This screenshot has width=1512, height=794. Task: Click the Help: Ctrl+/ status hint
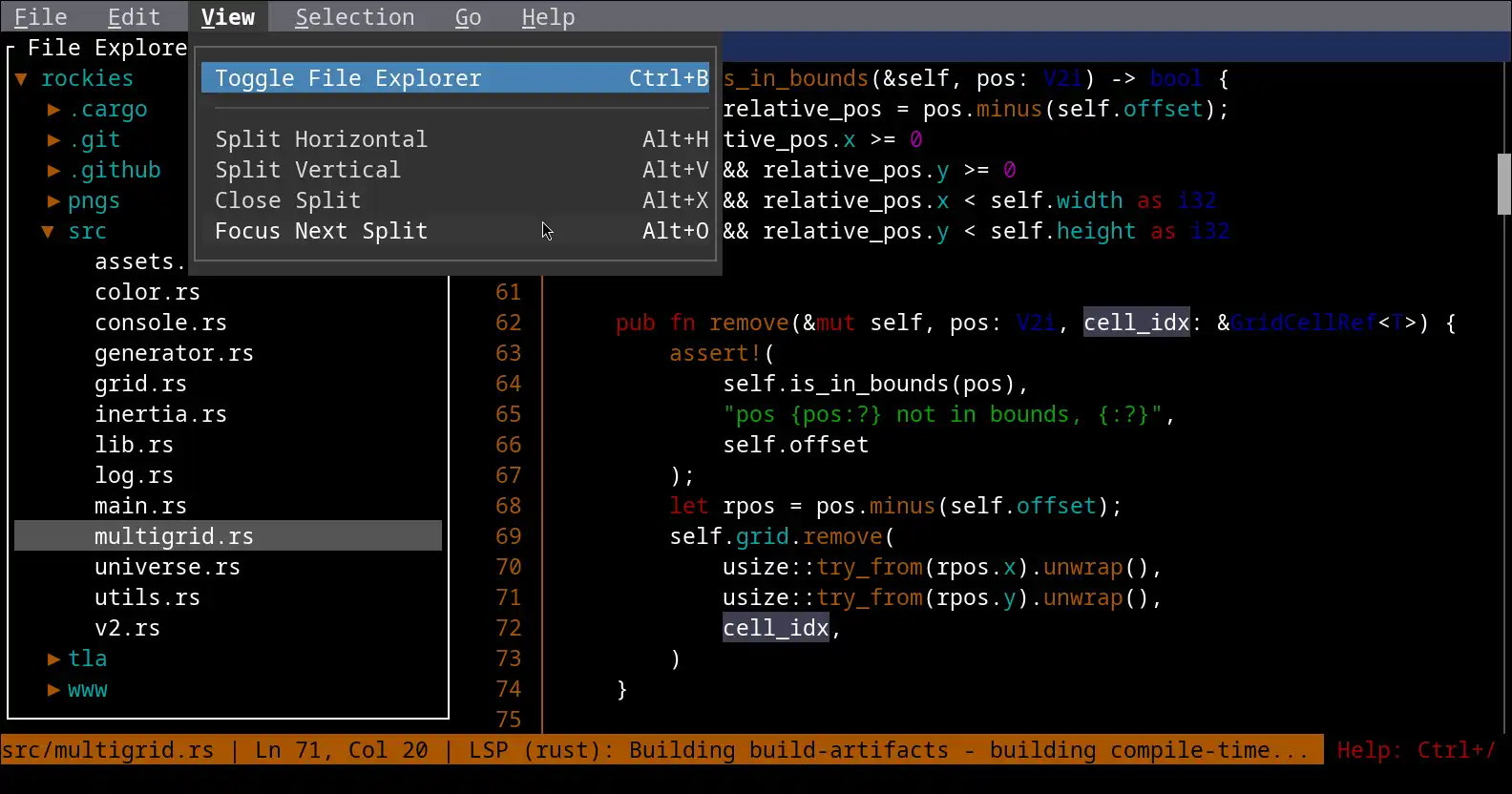1416,750
